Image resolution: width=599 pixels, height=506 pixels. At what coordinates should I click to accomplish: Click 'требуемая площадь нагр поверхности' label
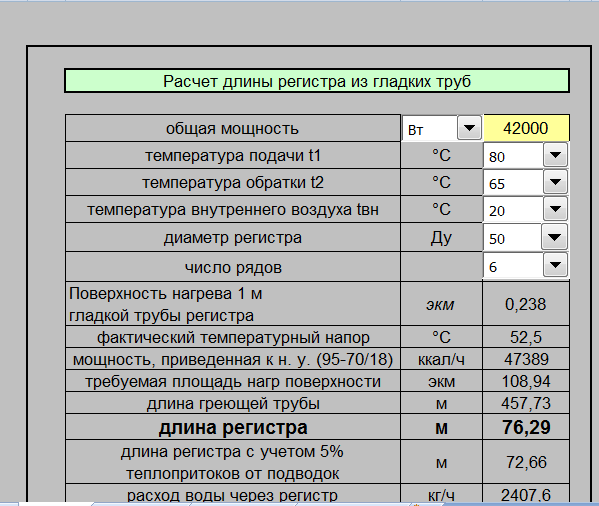coord(233,381)
